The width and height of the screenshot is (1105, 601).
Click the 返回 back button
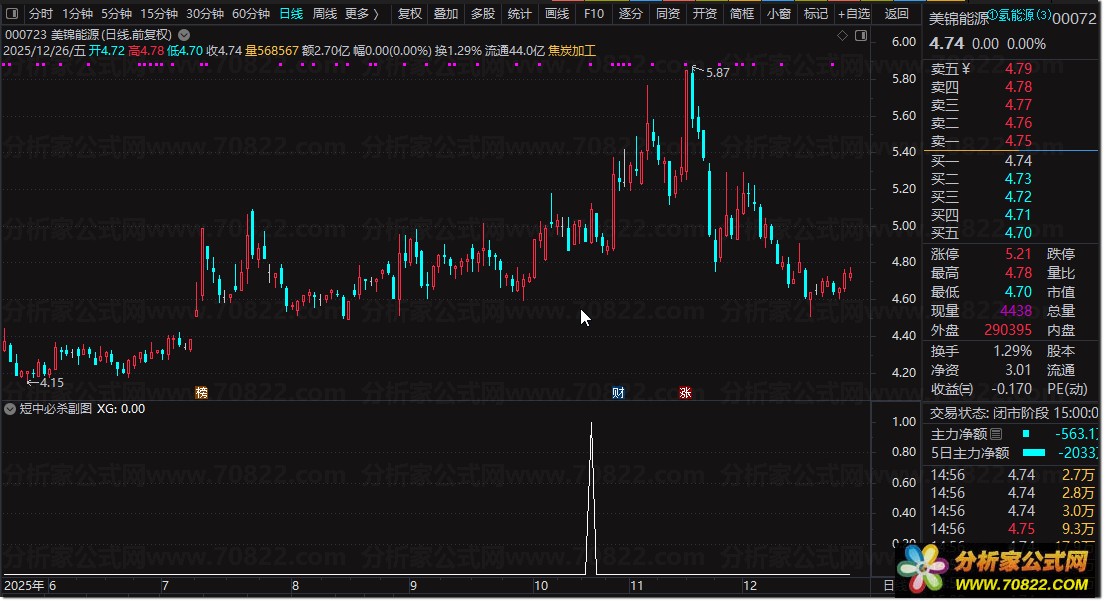click(897, 14)
